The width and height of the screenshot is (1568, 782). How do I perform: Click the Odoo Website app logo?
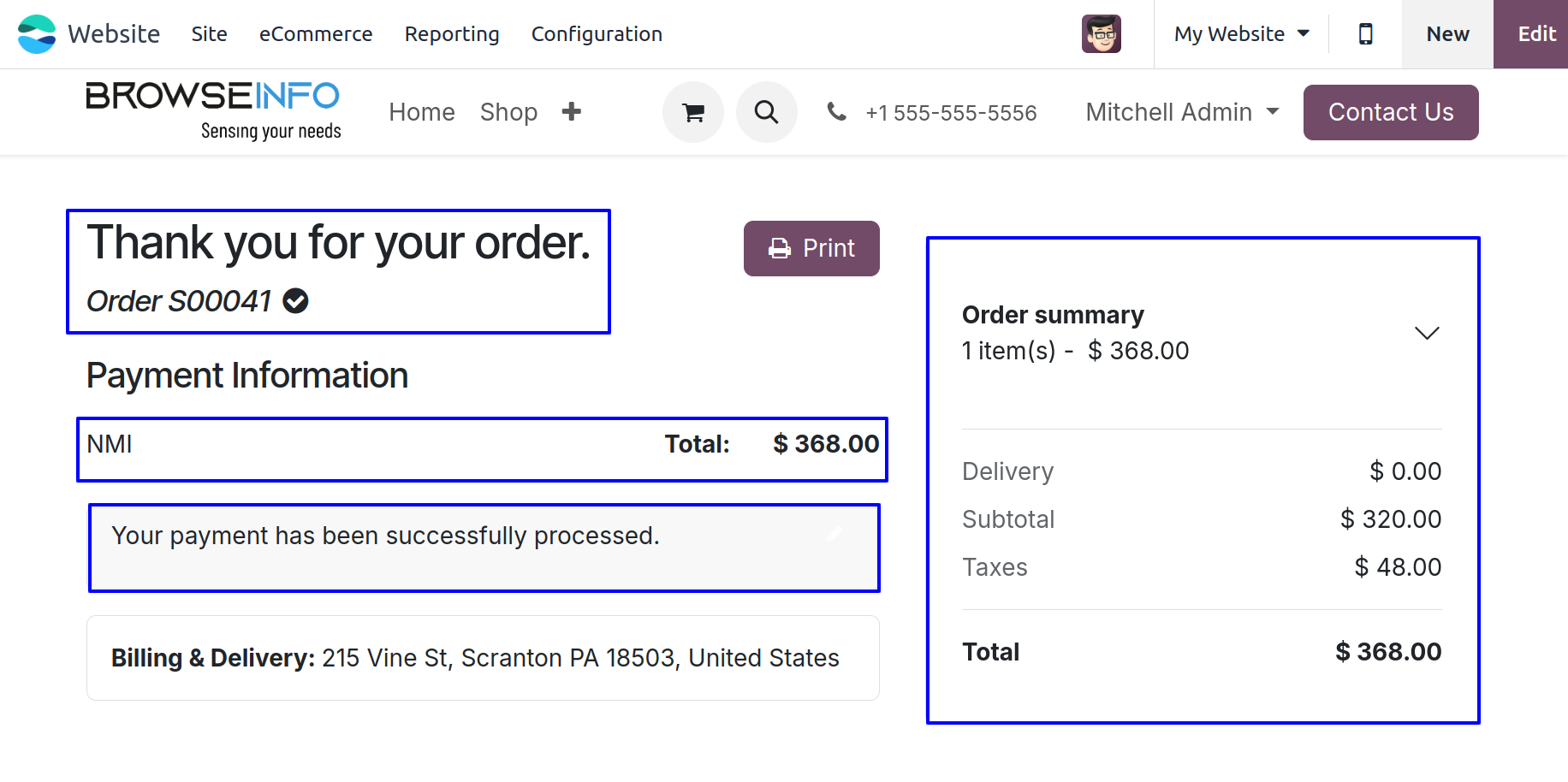pyautogui.click(x=37, y=34)
